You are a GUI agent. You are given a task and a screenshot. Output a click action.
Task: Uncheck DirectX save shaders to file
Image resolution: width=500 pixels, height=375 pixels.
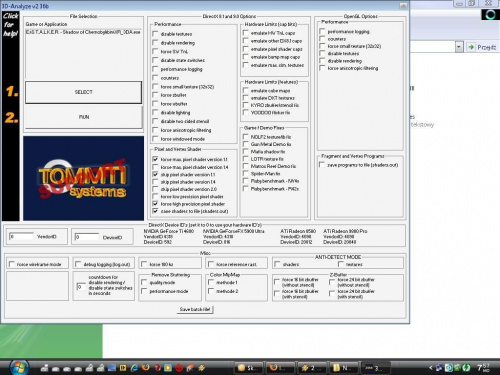pyautogui.click(x=155, y=211)
